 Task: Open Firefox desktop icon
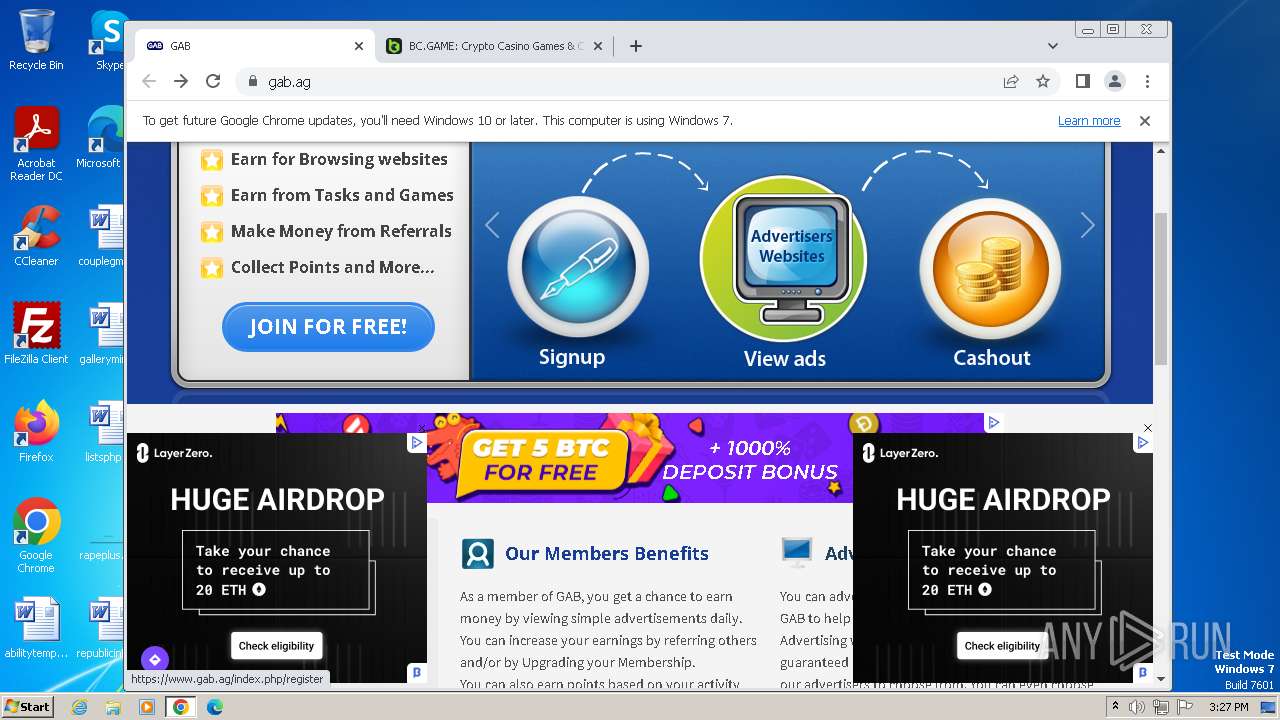pyautogui.click(x=36, y=431)
